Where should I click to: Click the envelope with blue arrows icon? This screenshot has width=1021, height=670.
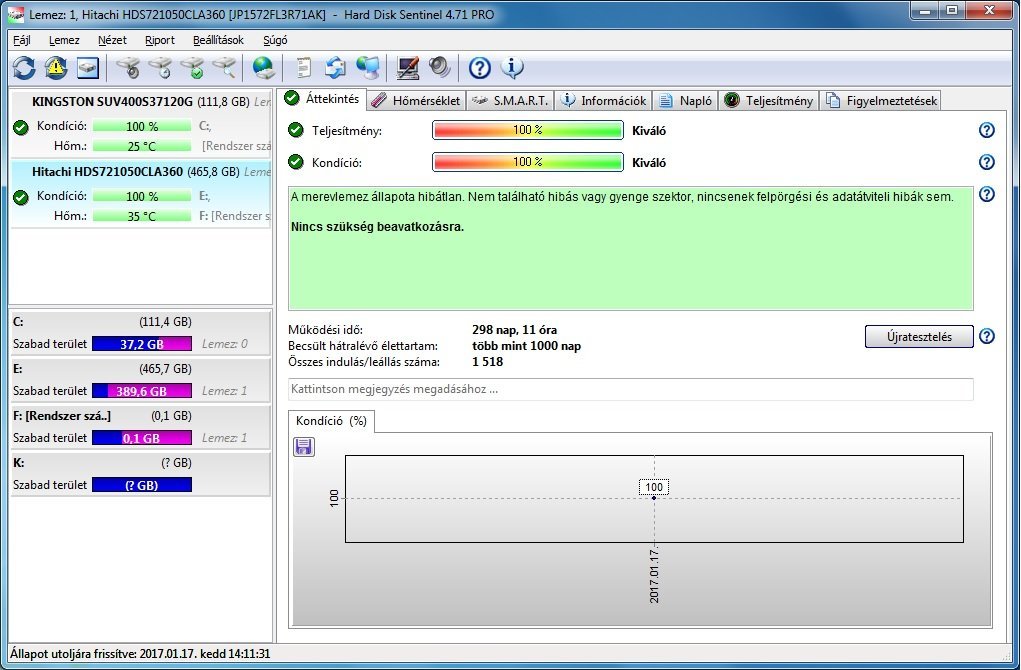335,68
